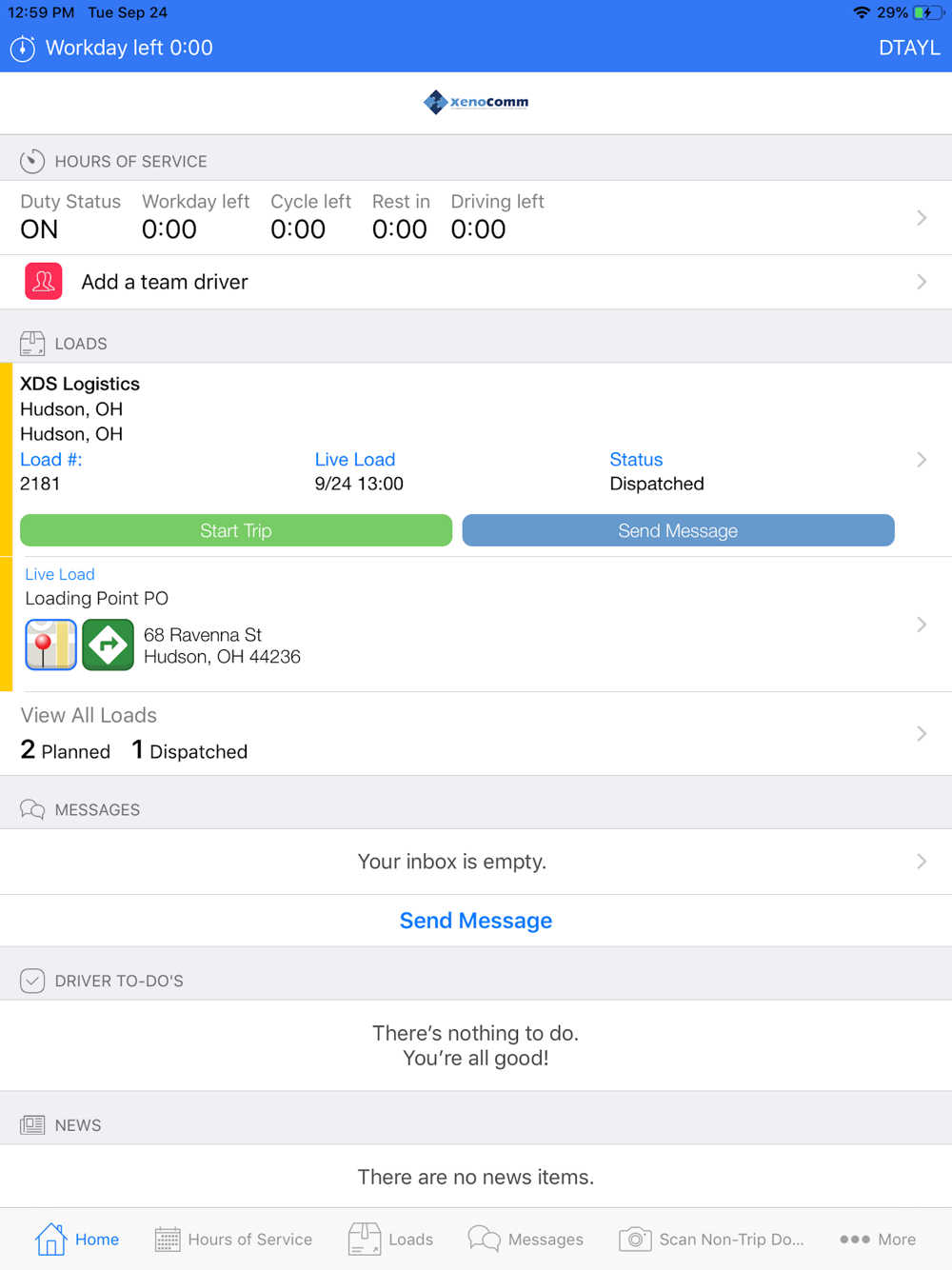Image resolution: width=952 pixels, height=1270 pixels.
Task: Tap the Your inbox is empty text
Action: pyautogui.click(x=452, y=862)
